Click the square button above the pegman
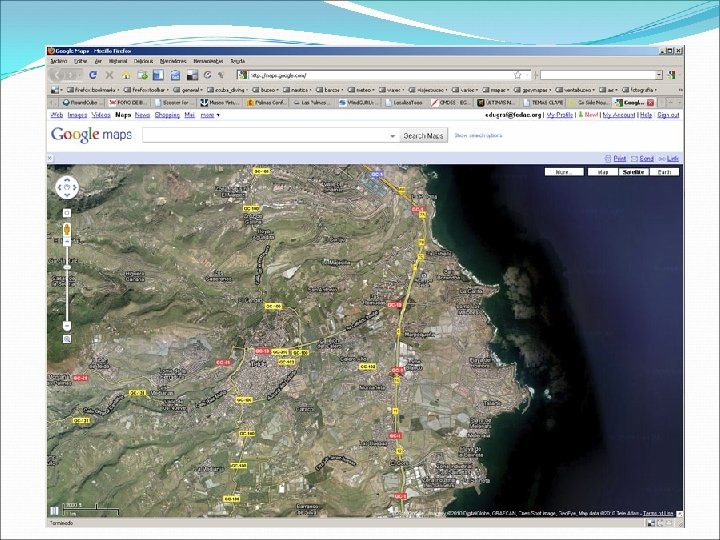 point(67,213)
